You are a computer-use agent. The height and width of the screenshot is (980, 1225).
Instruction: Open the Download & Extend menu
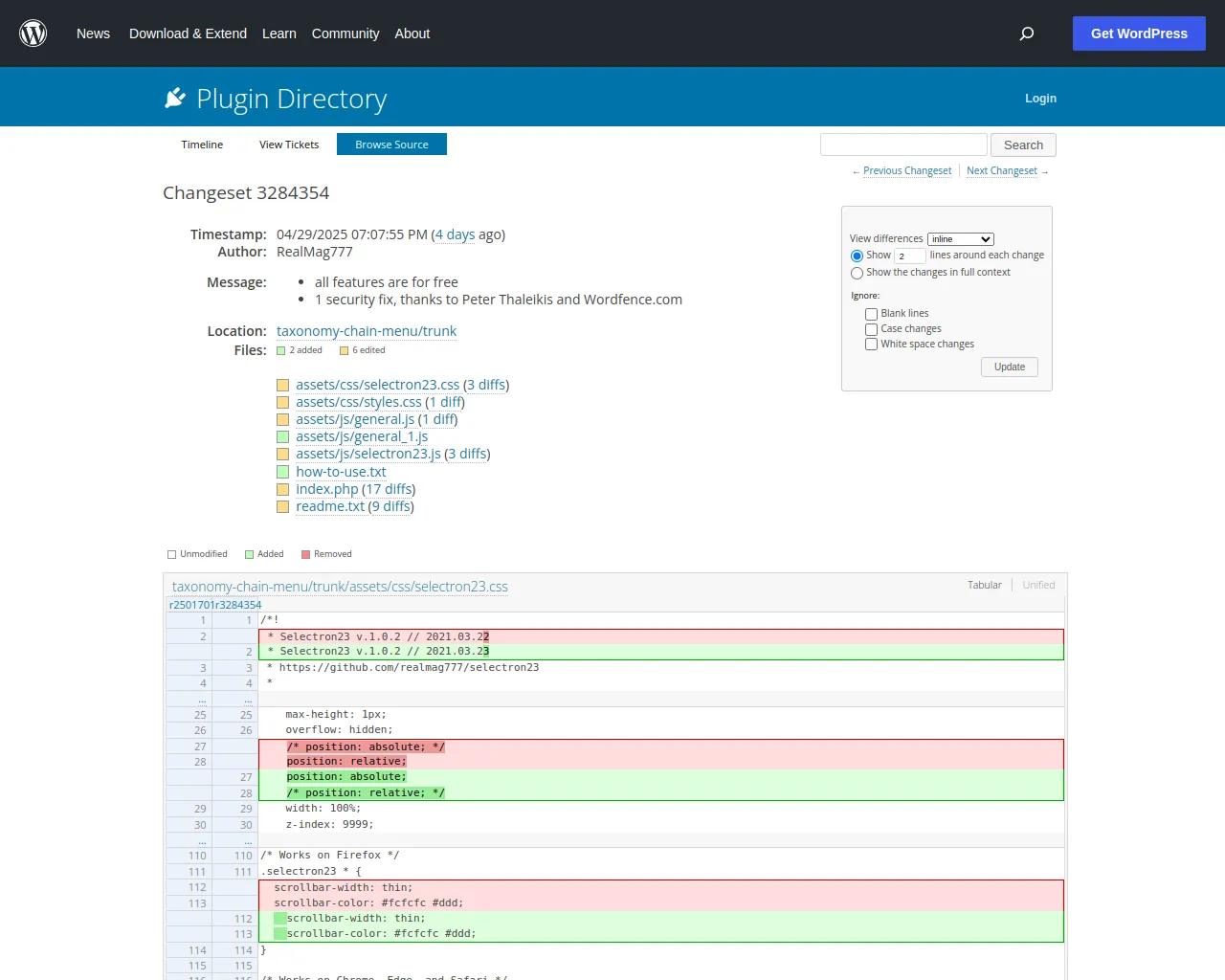coord(188,33)
